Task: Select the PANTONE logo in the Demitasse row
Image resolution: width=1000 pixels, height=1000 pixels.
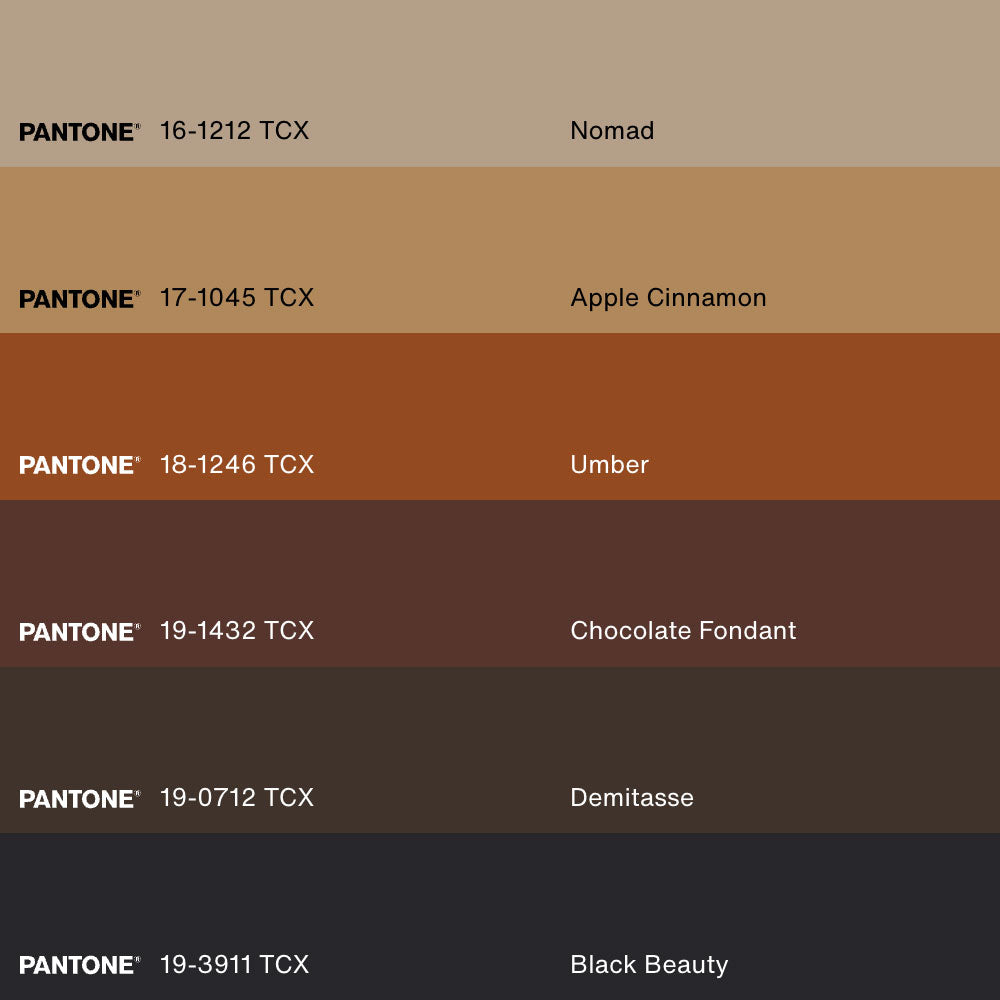Action: (79, 799)
